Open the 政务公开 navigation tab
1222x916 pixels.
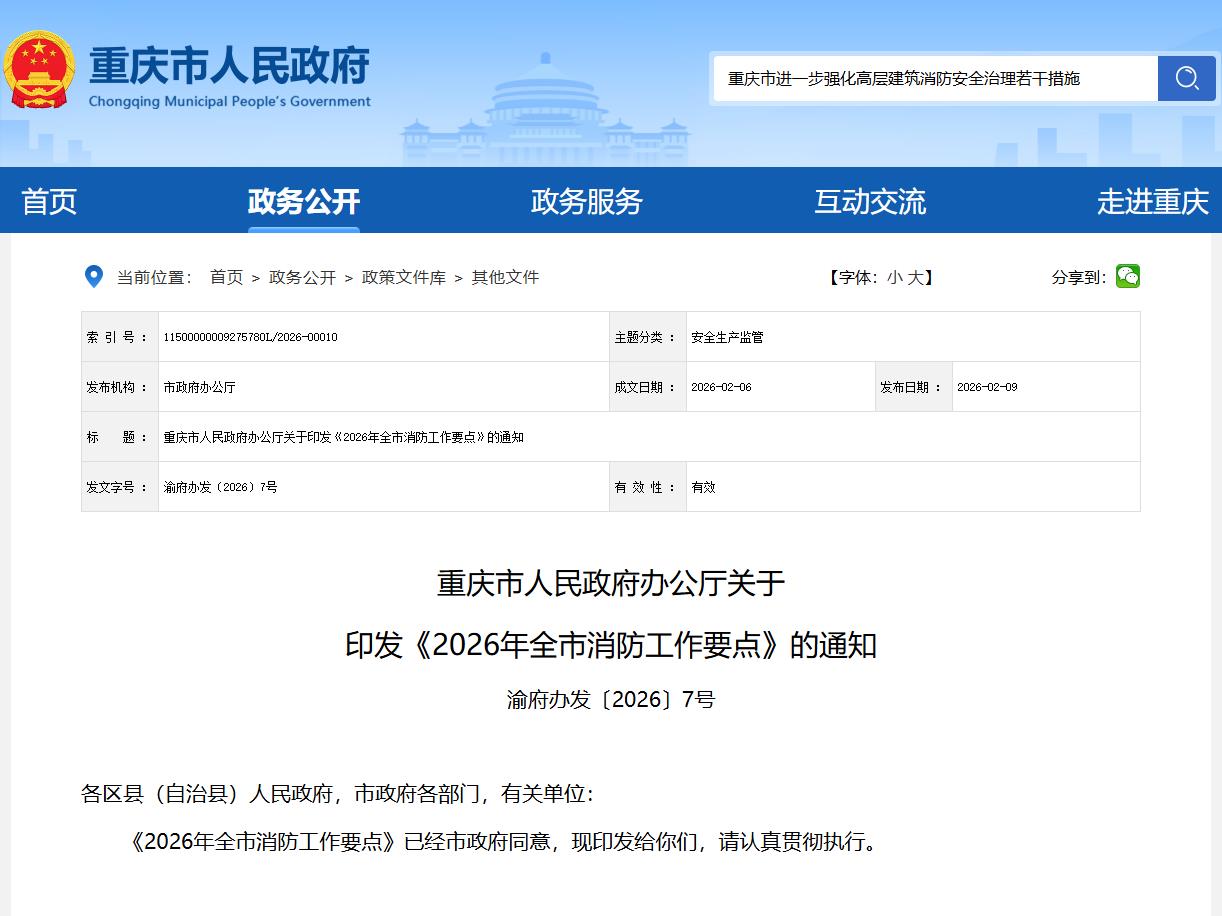coord(303,202)
